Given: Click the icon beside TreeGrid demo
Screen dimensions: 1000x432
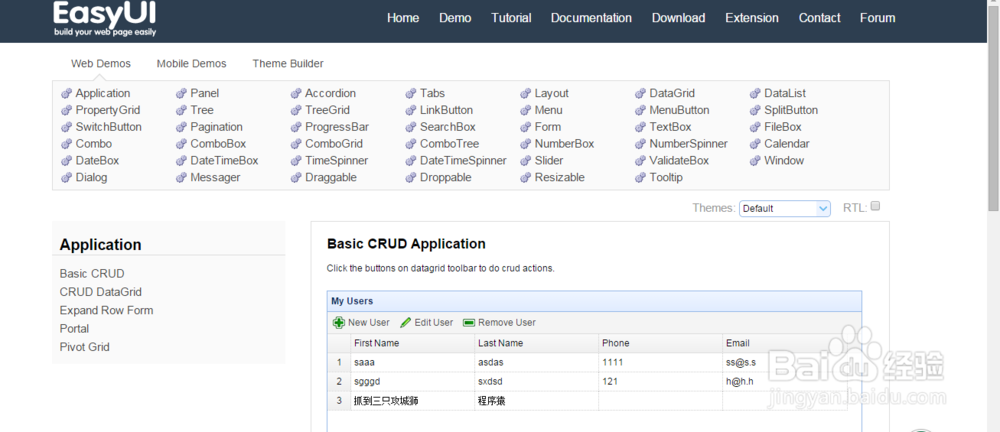Looking at the screenshot, I should click(296, 110).
